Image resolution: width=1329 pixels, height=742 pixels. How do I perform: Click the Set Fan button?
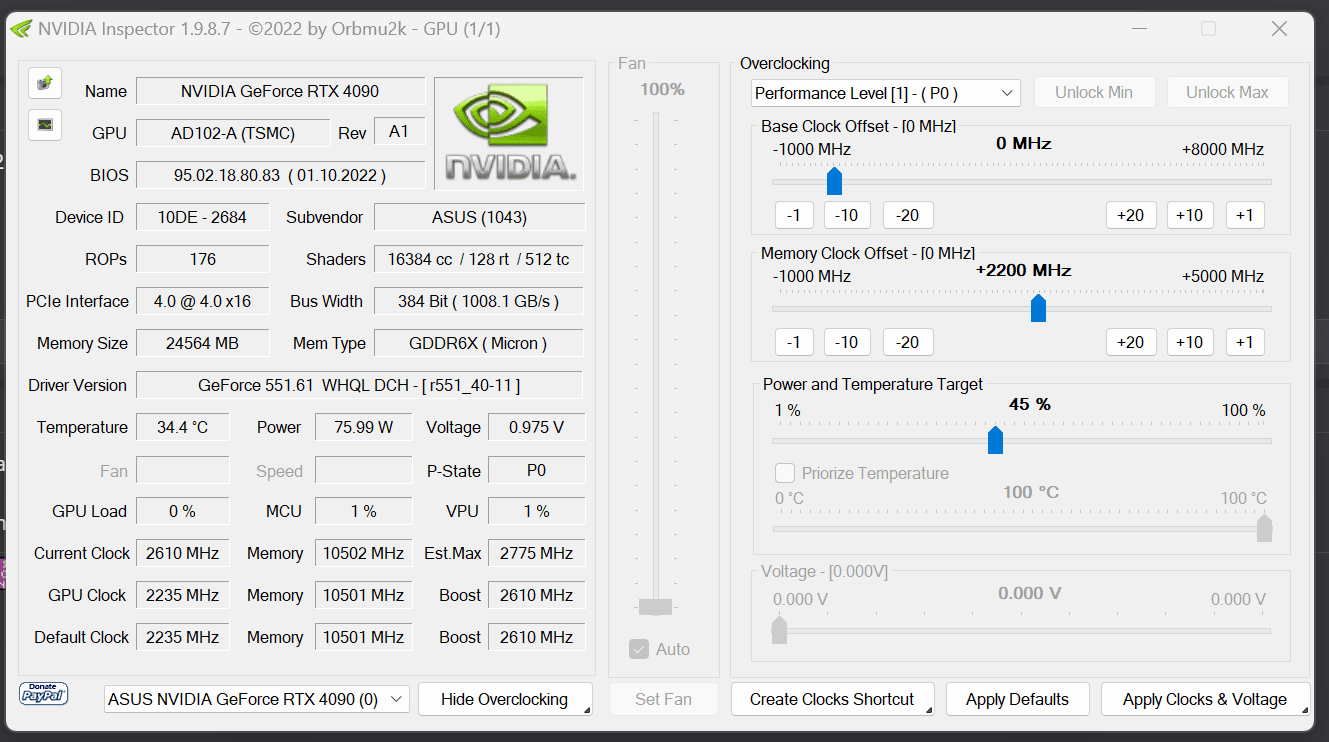click(x=663, y=699)
